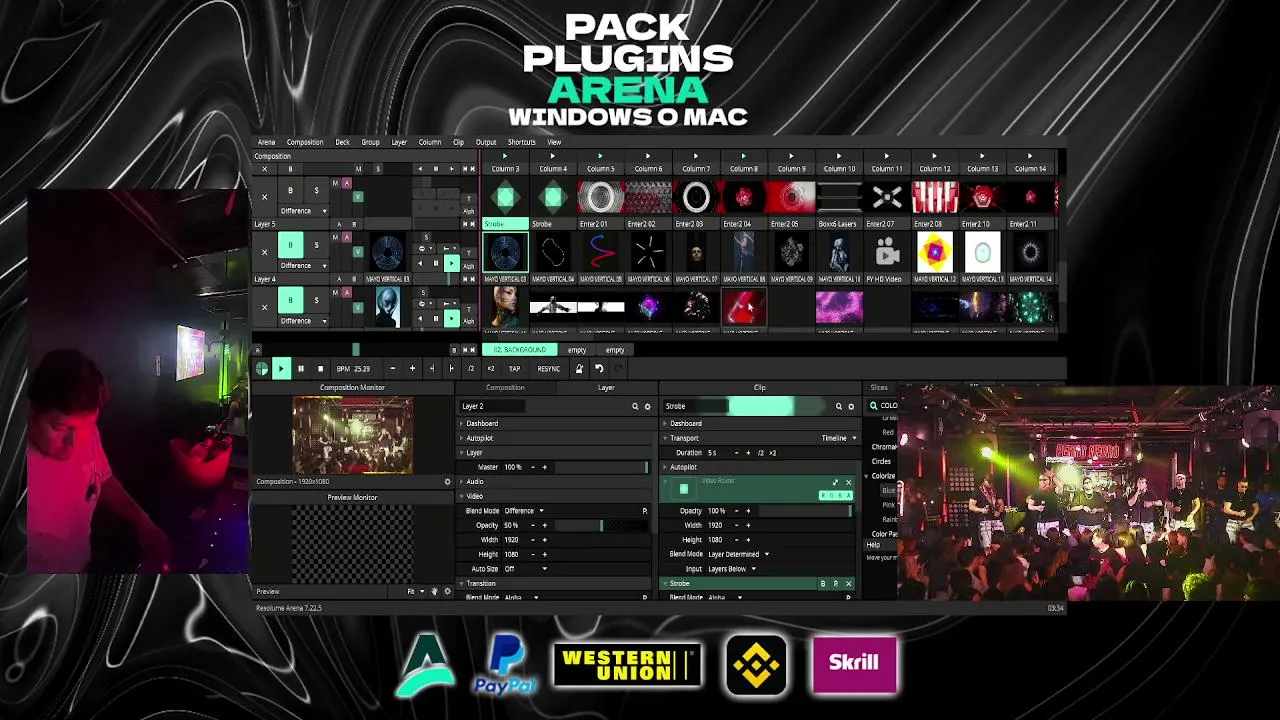The height and width of the screenshot is (720, 1280).
Task: Select the 02. BACKGROUND deck tab
Action: (520, 350)
